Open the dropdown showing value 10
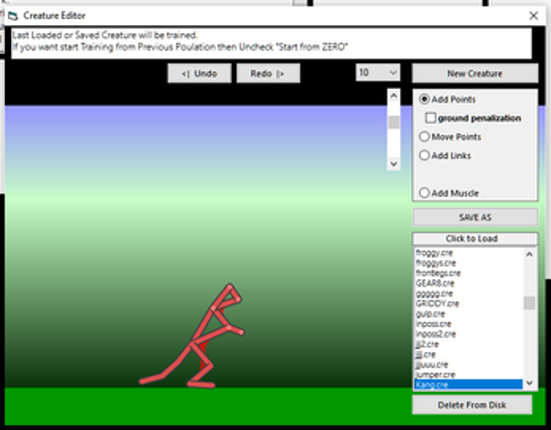This screenshot has width=551, height=430. coord(378,73)
